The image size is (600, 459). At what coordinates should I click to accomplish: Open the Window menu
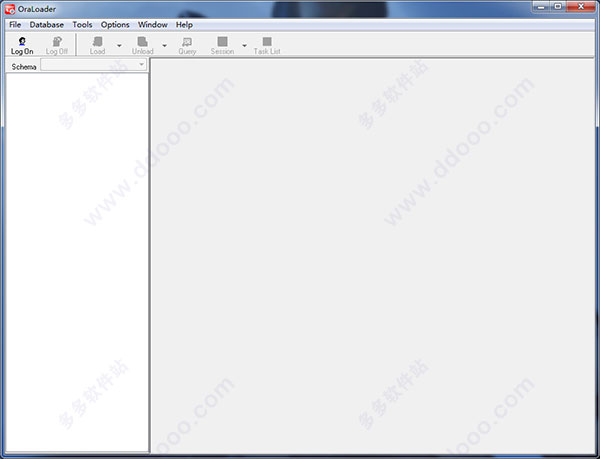(x=153, y=25)
